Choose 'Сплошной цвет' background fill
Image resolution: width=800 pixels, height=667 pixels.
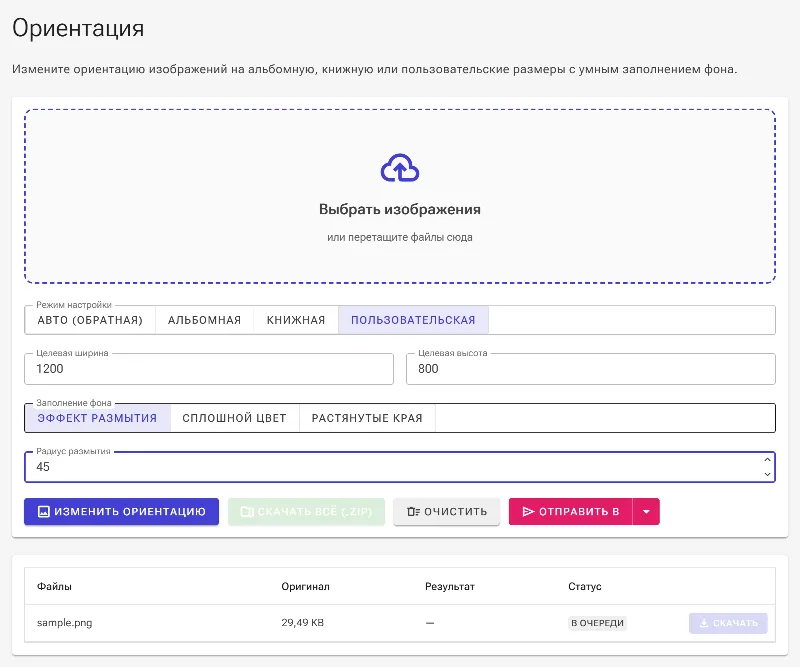[235, 418]
